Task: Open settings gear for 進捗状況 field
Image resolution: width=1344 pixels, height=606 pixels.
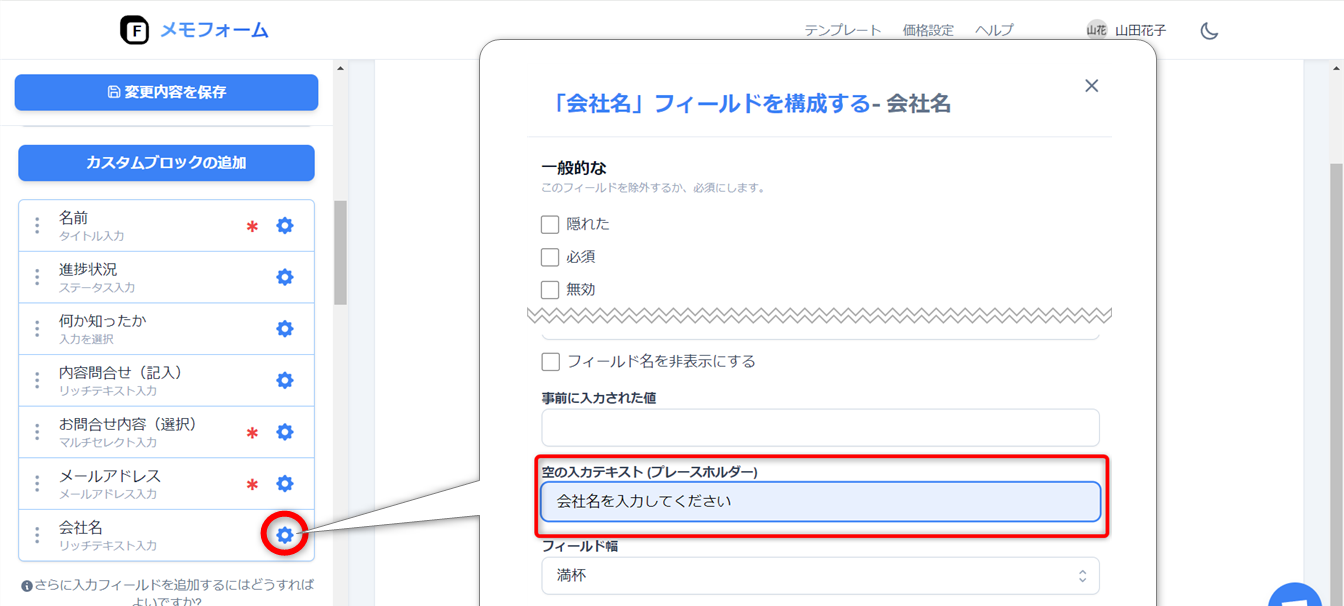Action: (285, 277)
